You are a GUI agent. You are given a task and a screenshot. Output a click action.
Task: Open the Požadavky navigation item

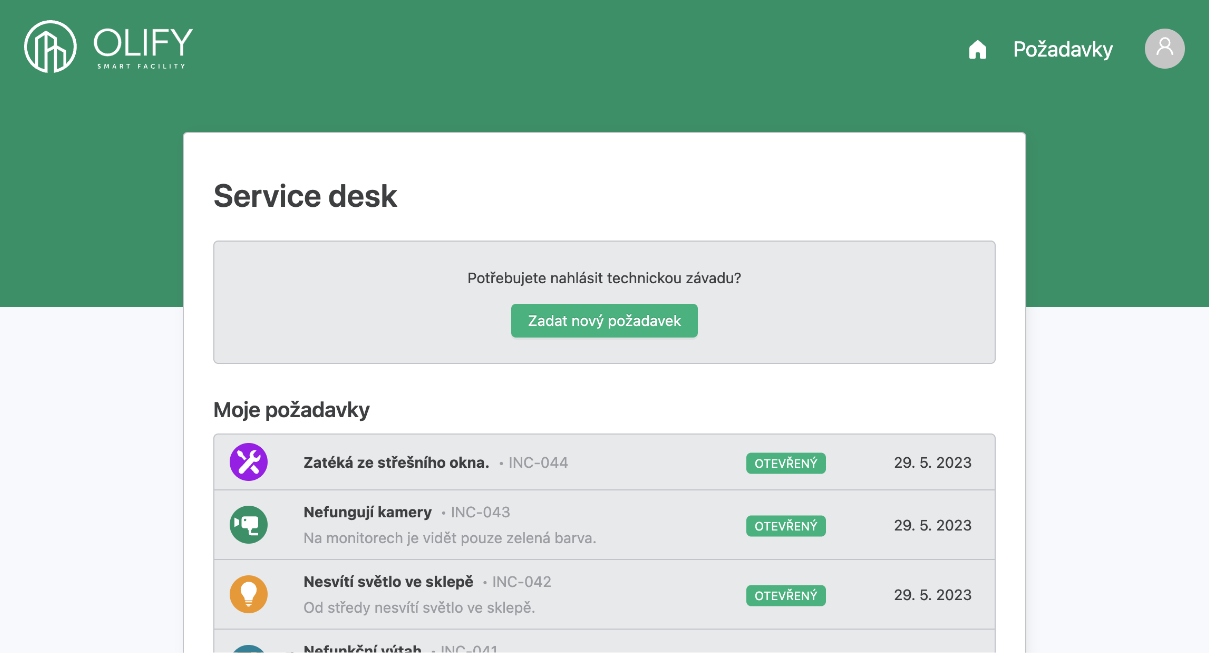pos(1062,50)
